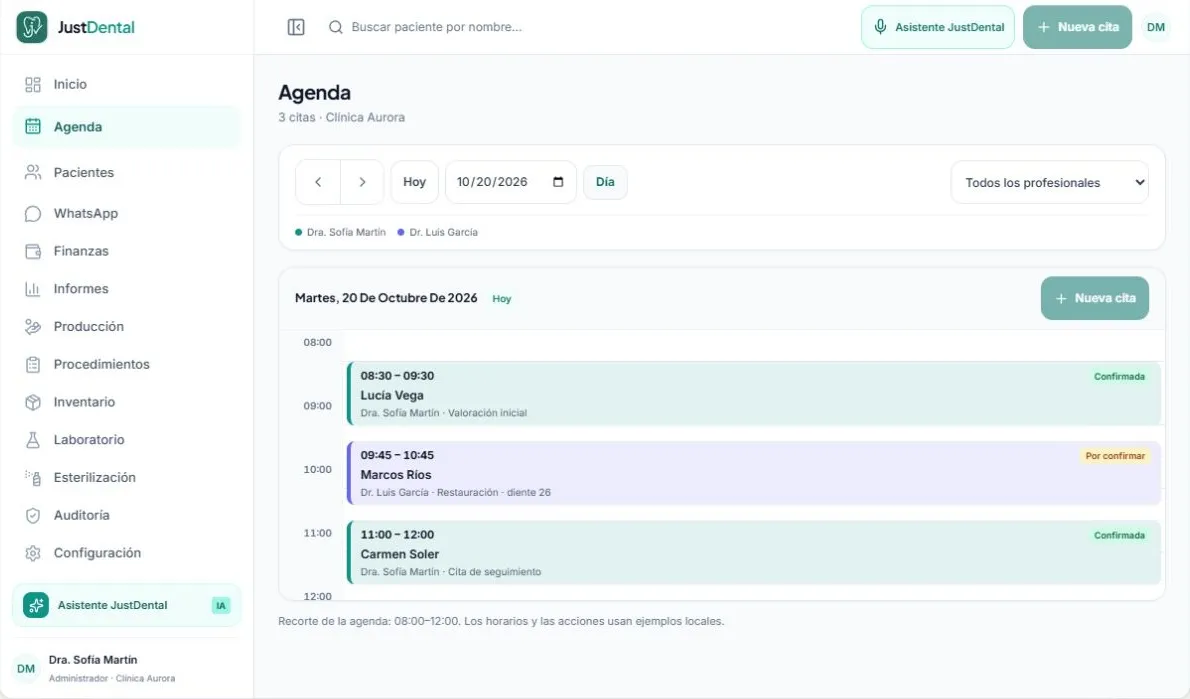Open the Pacientes menu item
Screen dimensions: 1190x699
(x=127, y=172)
